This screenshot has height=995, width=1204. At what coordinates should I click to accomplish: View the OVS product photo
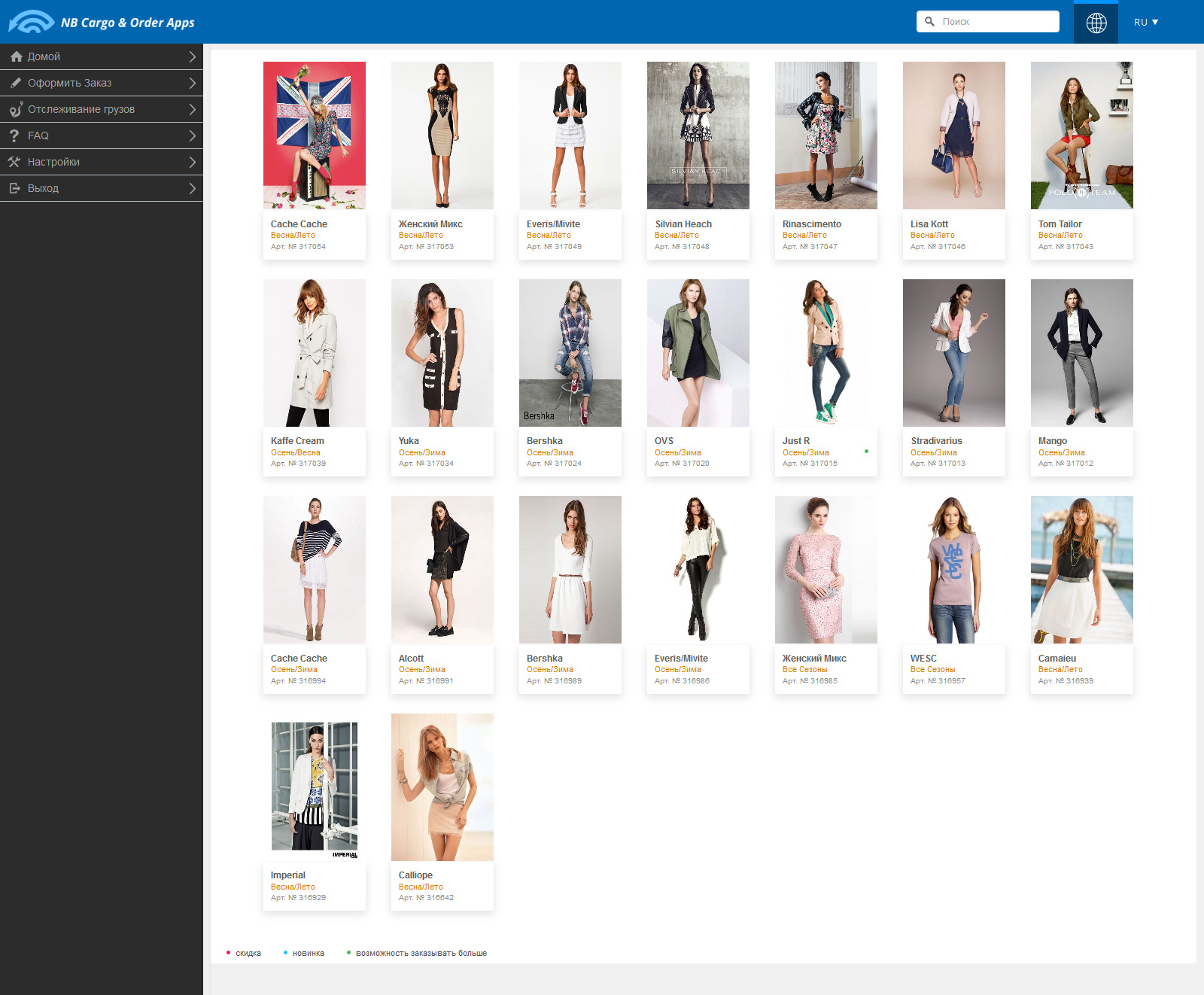coord(698,353)
